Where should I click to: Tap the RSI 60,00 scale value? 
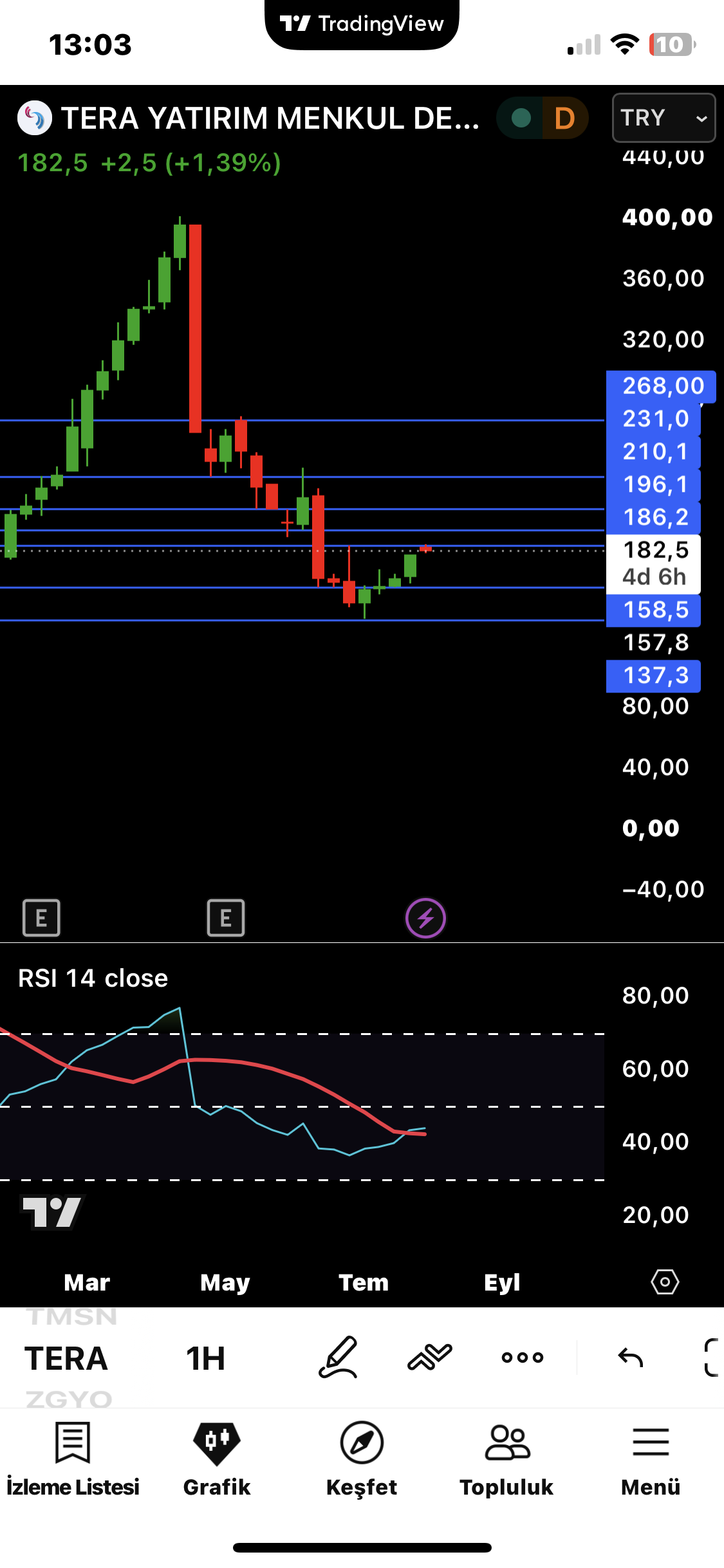pos(656,1069)
